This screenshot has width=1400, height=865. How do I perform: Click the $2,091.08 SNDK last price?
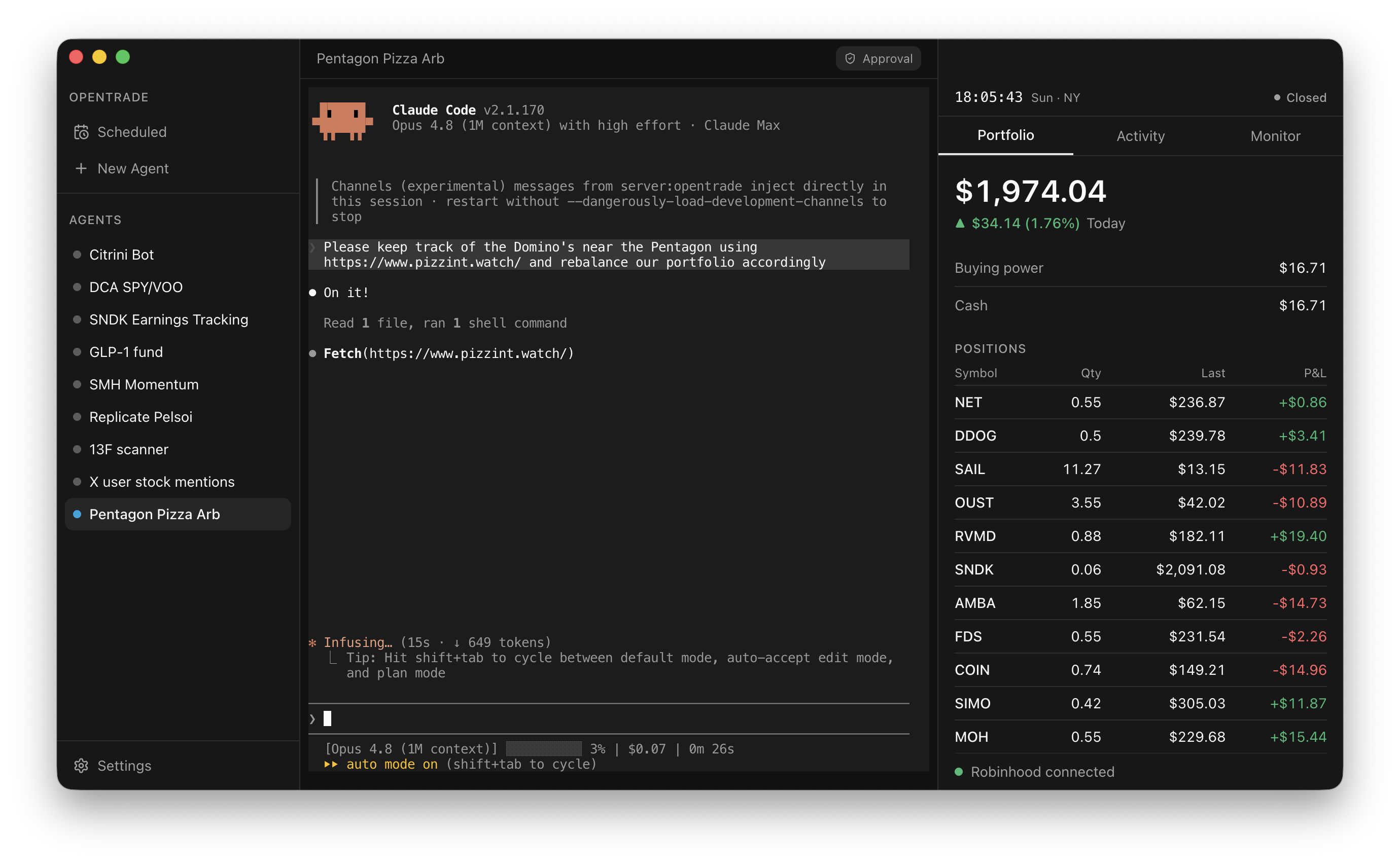click(x=1191, y=569)
